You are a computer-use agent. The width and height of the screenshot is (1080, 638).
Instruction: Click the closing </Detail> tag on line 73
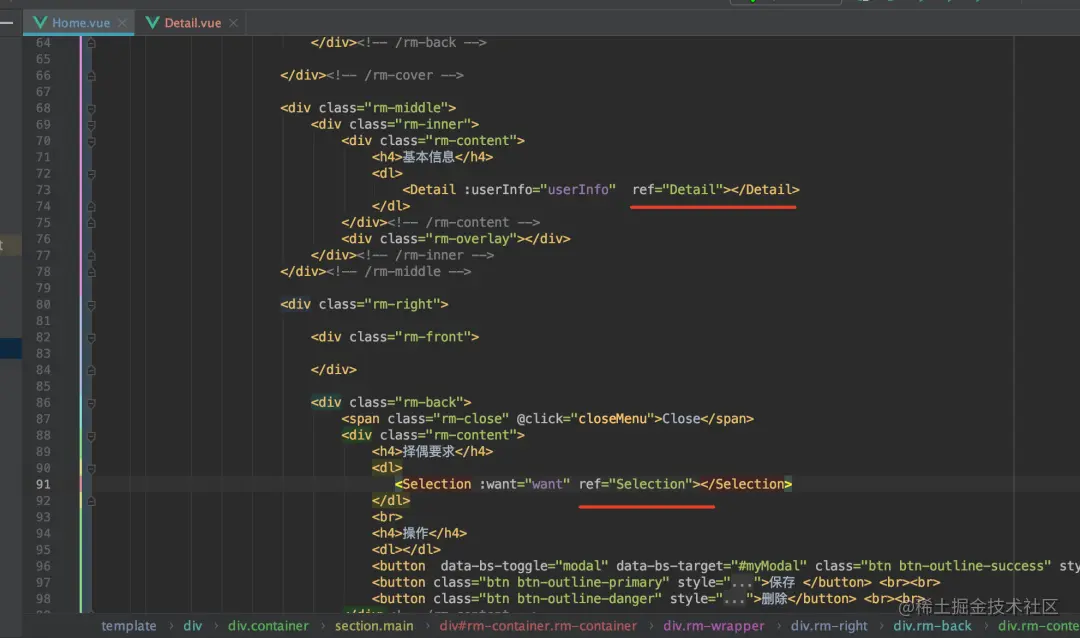click(x=765, y=189)
